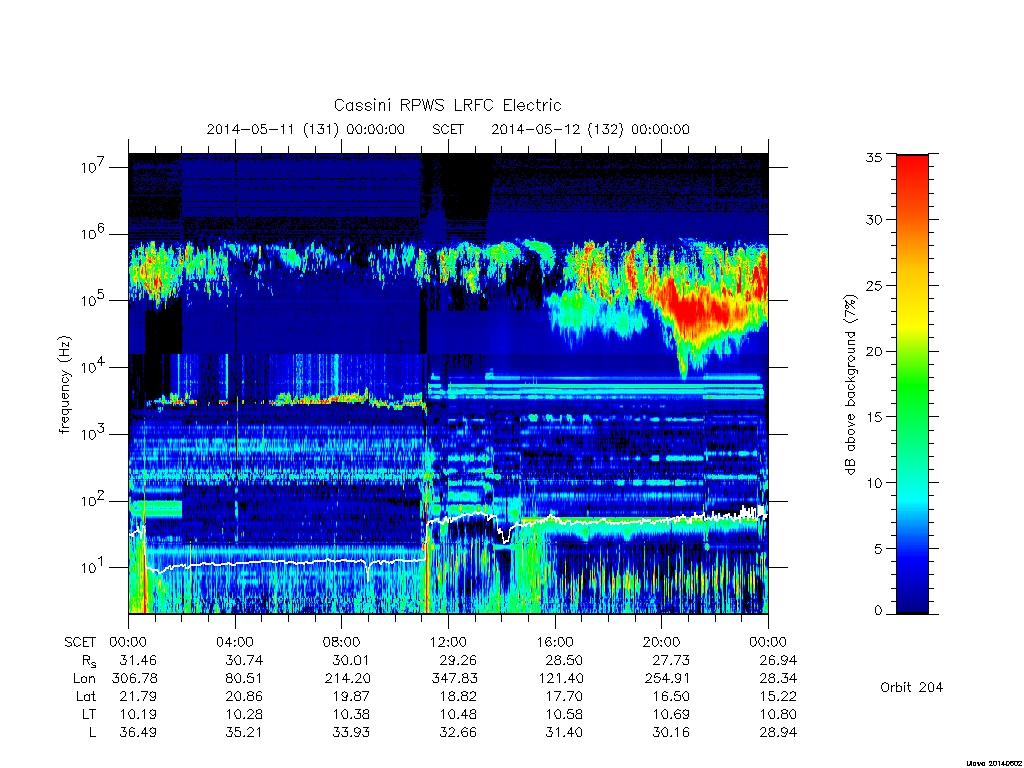
Task: Click the 'LT' row label
Action: click(89, 714)
